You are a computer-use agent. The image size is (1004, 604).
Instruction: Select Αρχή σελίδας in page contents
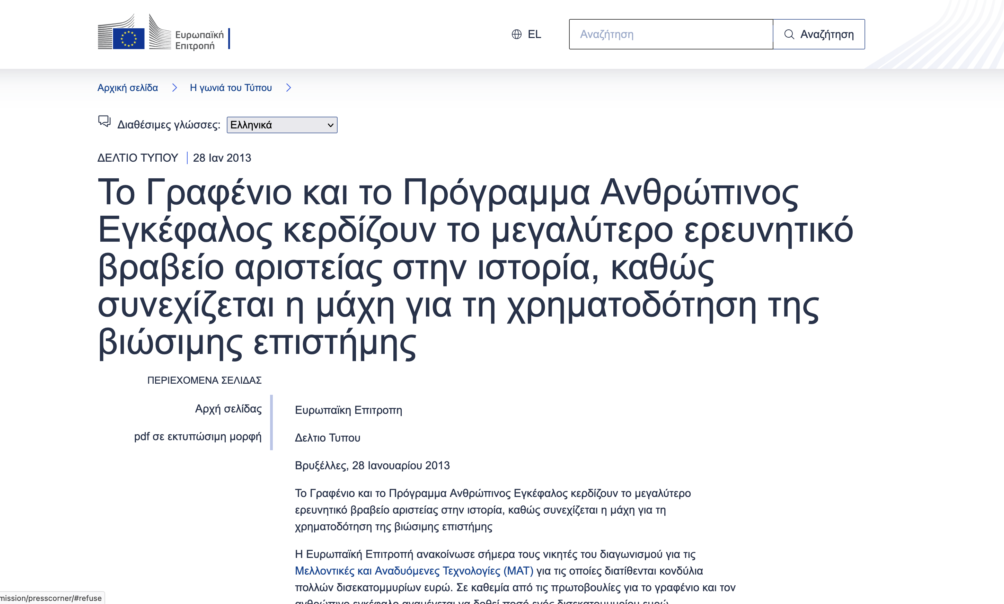coord(228,409)
